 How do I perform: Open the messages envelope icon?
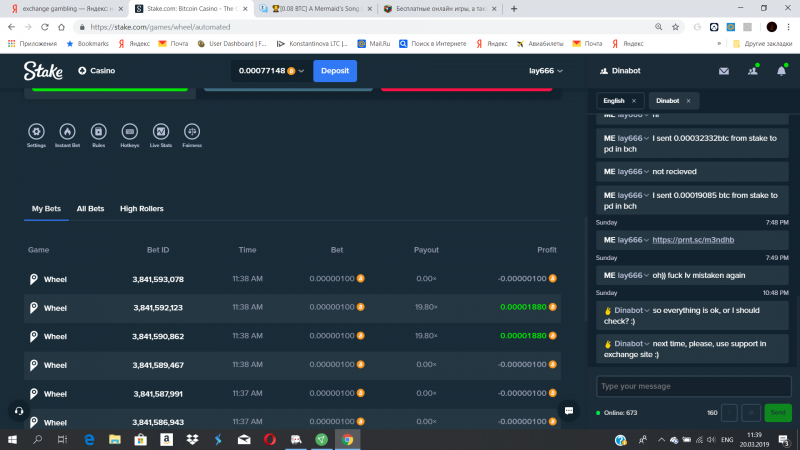(x=723, y=71)
